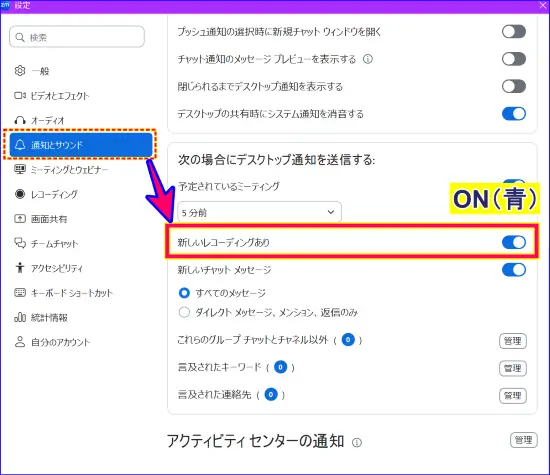Click 管理 for これらのグループ チャットとチャネル以外
The height and width of the screenshot is (475, 550).
(x=512, y=341)
